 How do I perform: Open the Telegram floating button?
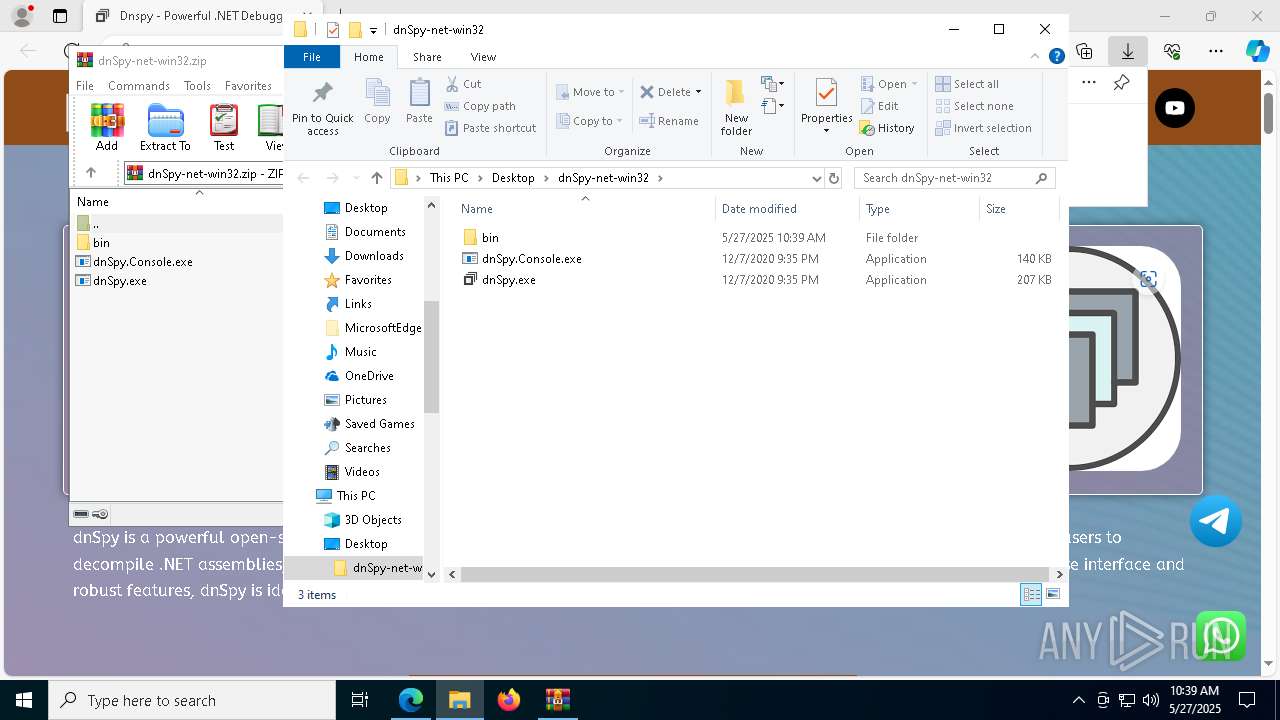tap(1216, 521)
